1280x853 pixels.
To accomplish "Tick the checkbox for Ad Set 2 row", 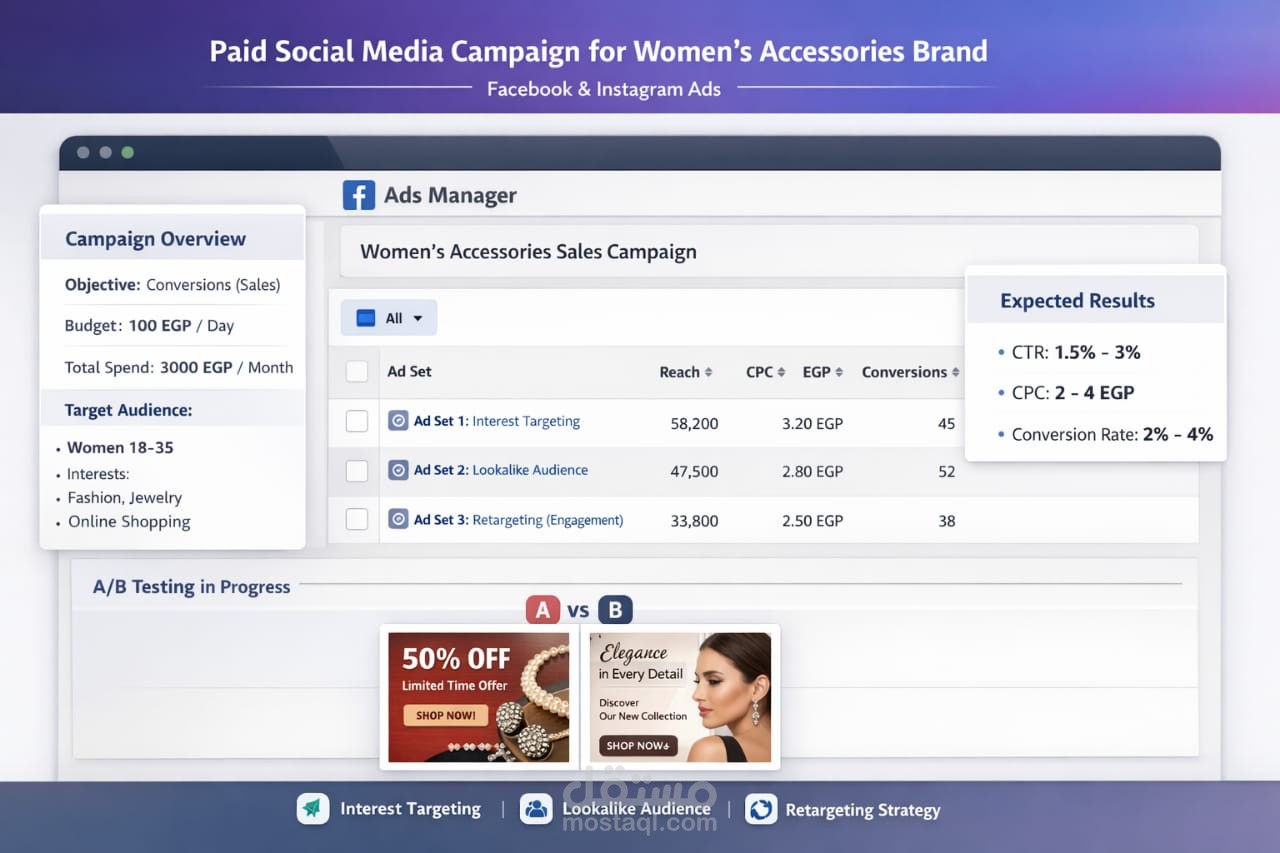I will pos(357,470).
